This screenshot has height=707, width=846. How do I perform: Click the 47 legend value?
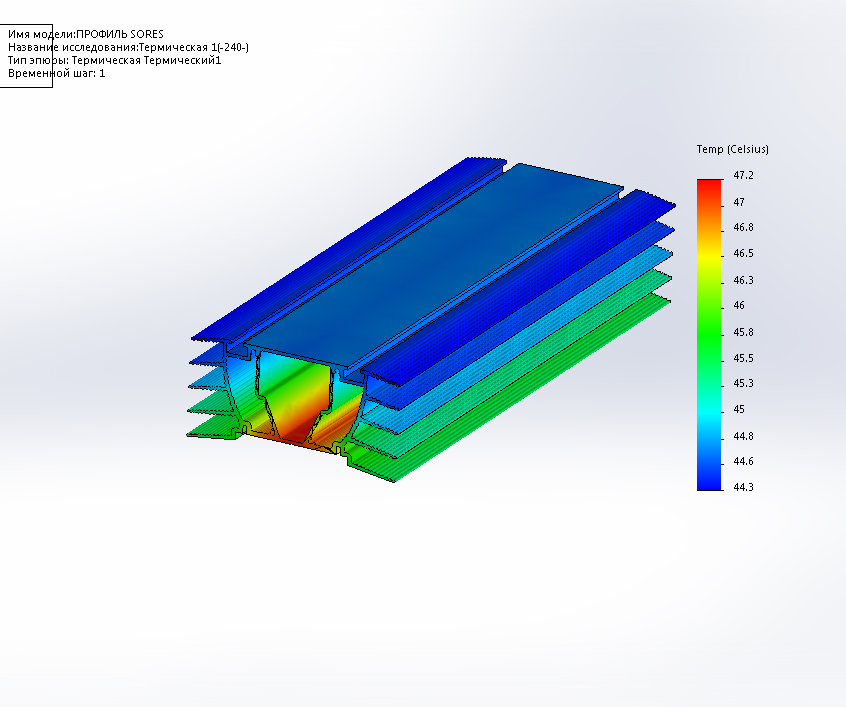click(x=739, y=202)
